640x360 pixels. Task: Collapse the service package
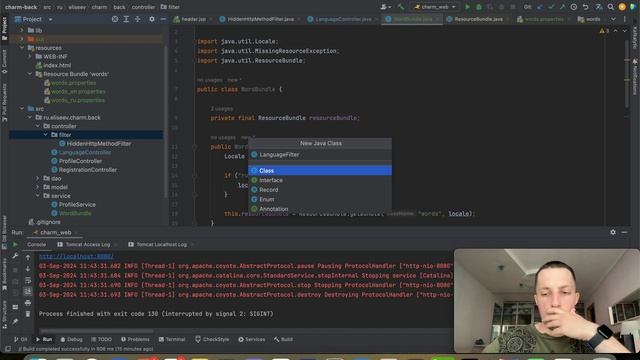point(38,196)
